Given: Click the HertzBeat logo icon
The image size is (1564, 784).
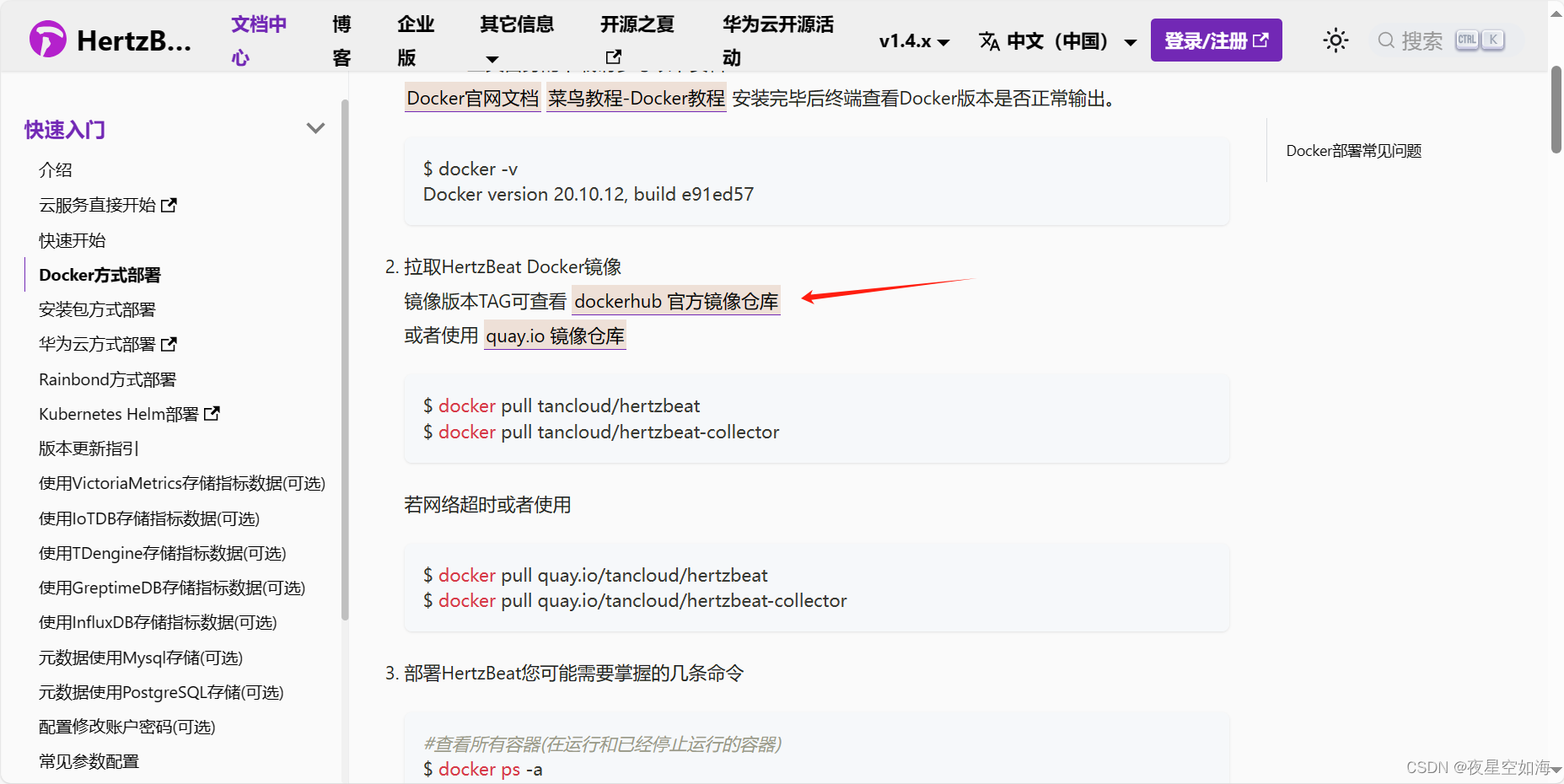Looking at the screenshot, I should coord(48,39).
